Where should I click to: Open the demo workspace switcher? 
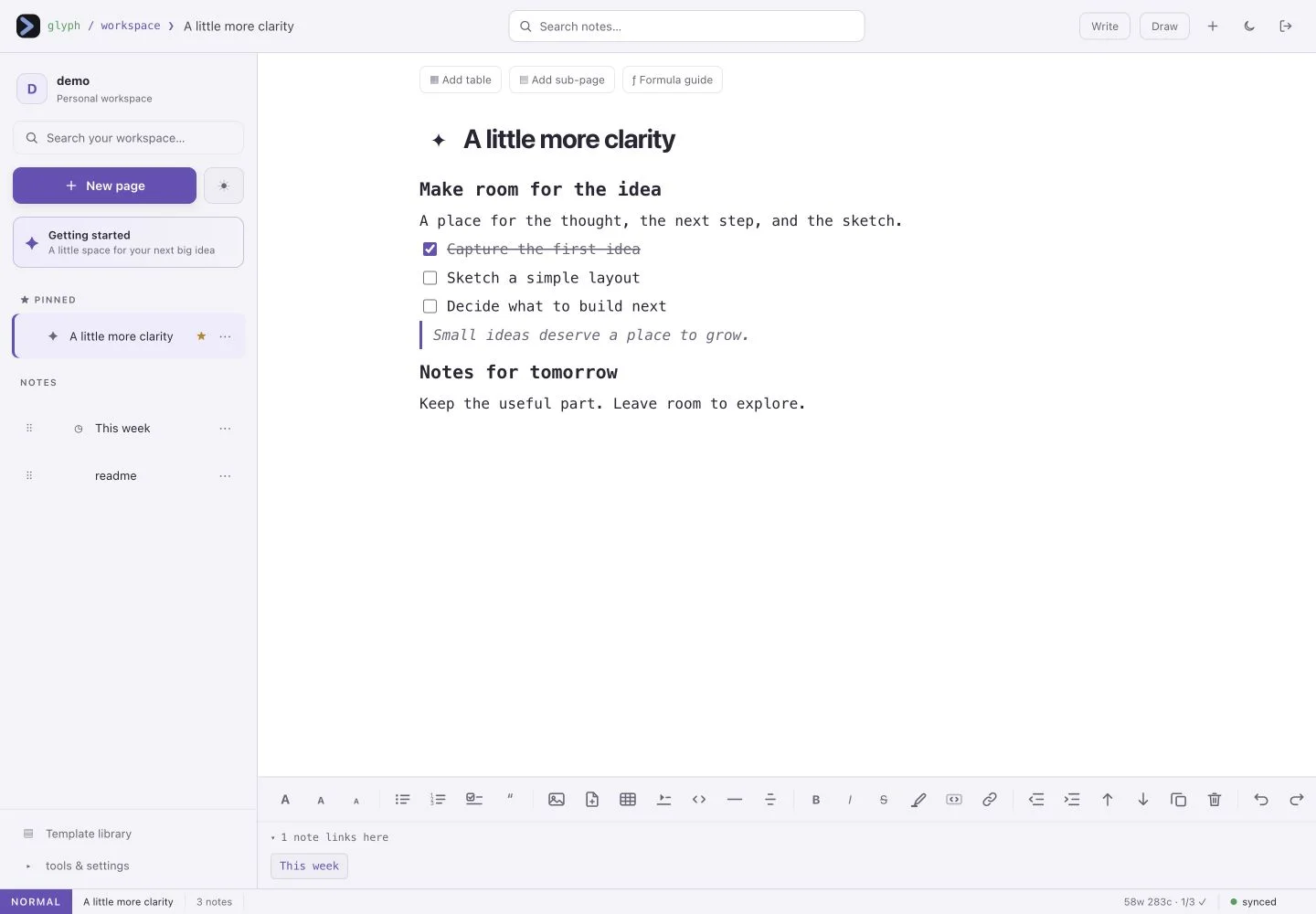pyautogui.click(x=128, y=89)
